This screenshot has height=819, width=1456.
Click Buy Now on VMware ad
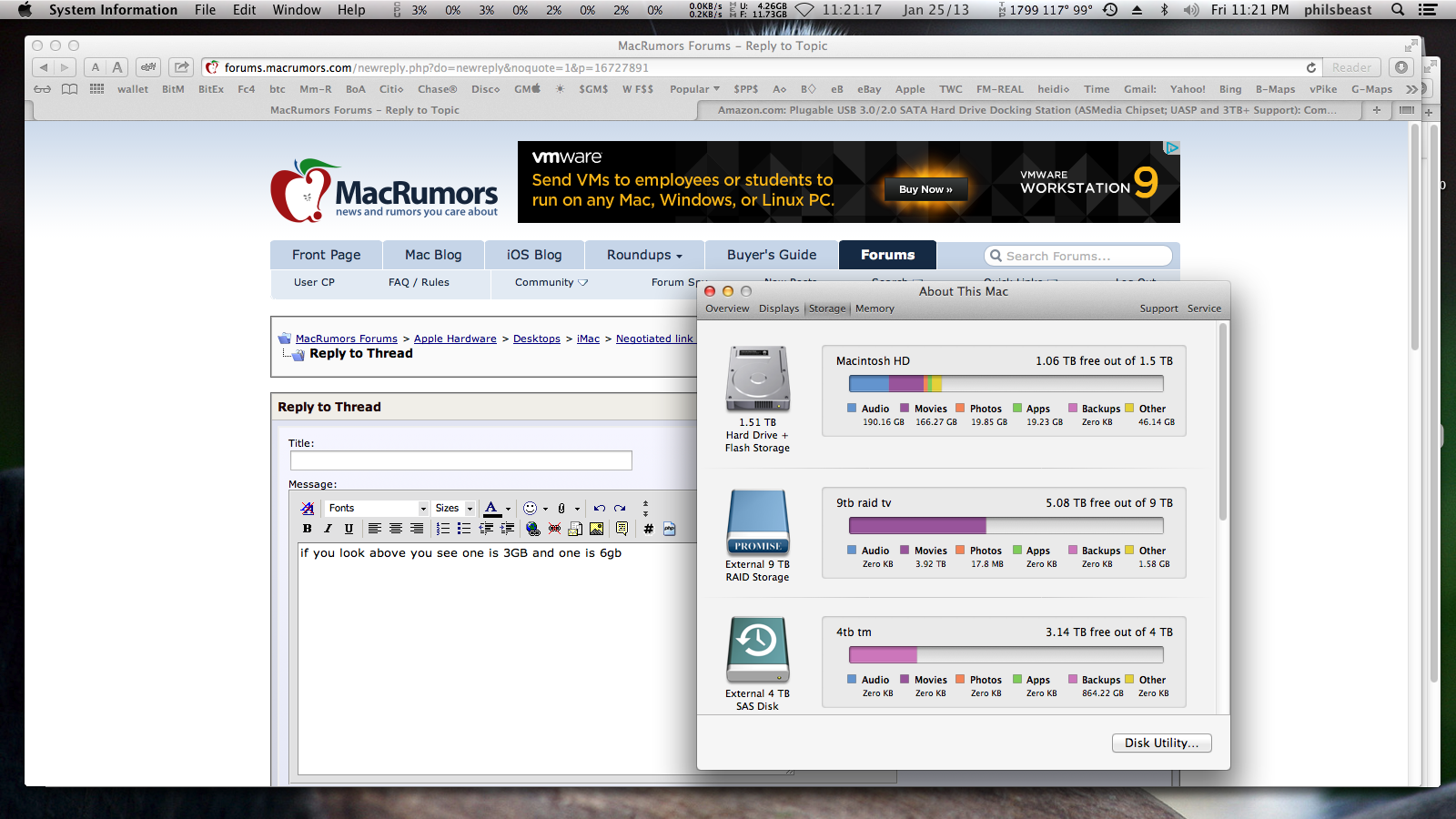pos(925,189)
